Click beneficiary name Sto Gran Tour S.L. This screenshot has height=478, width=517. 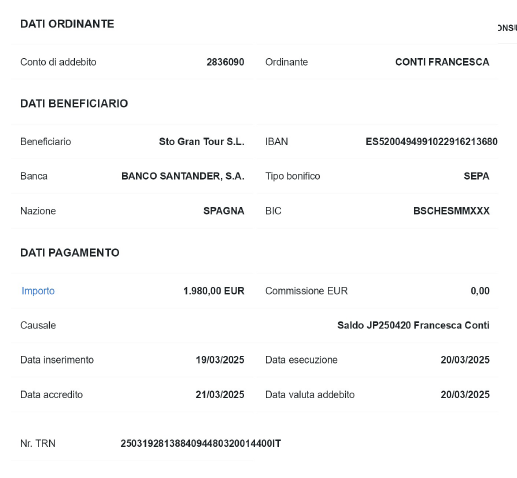(x=202, y=142)
